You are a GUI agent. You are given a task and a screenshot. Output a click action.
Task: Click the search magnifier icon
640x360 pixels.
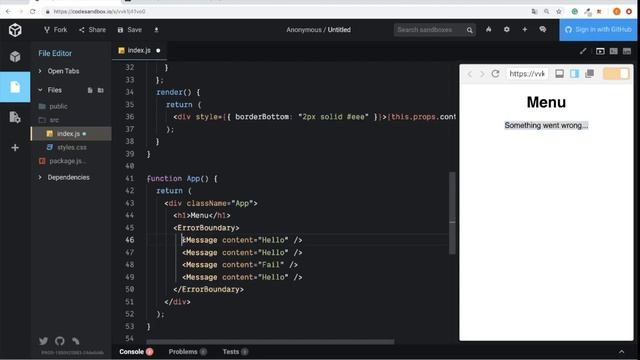tap(470, 30)
